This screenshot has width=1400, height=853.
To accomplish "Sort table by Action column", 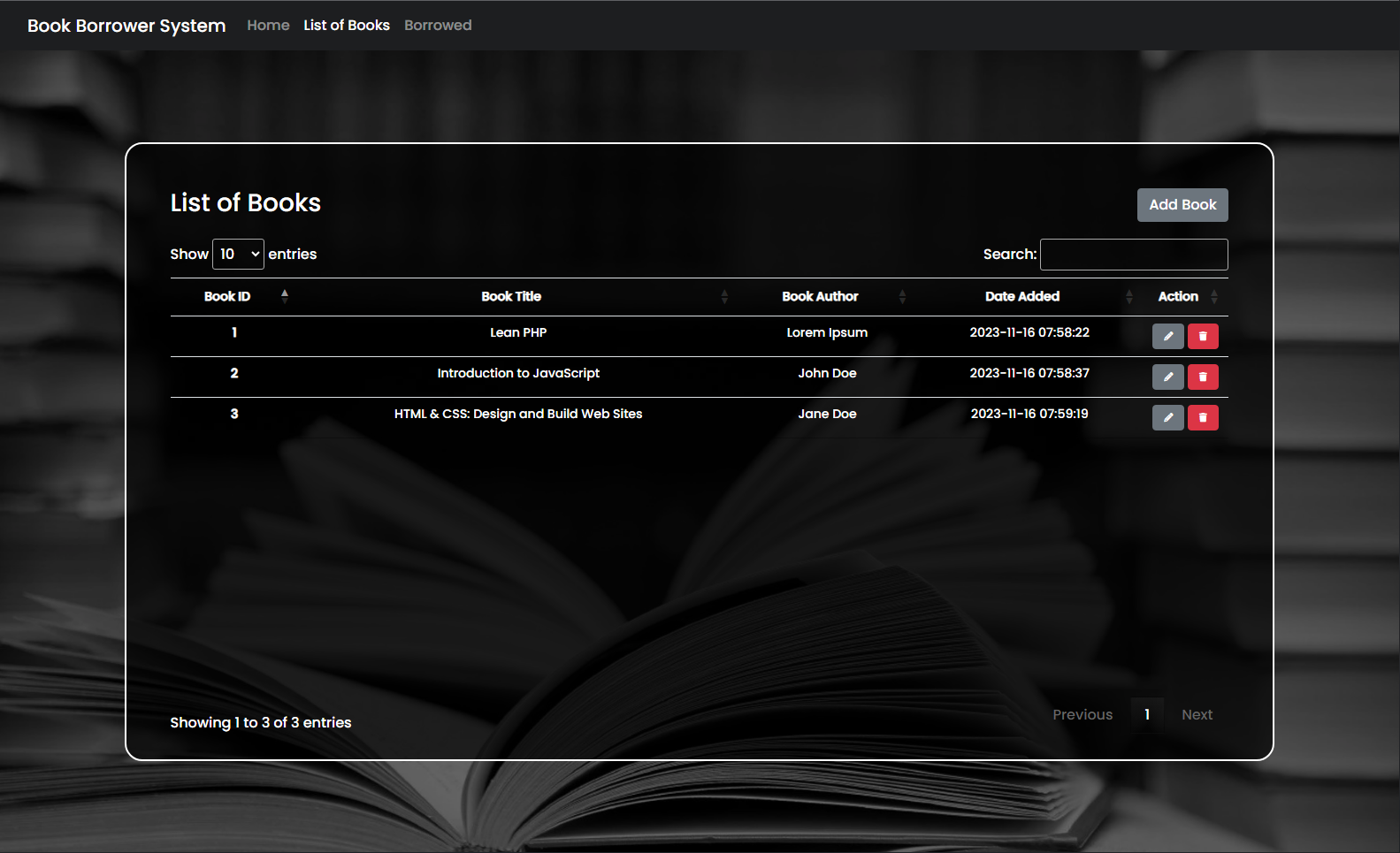I will (x=1185, y=297).
